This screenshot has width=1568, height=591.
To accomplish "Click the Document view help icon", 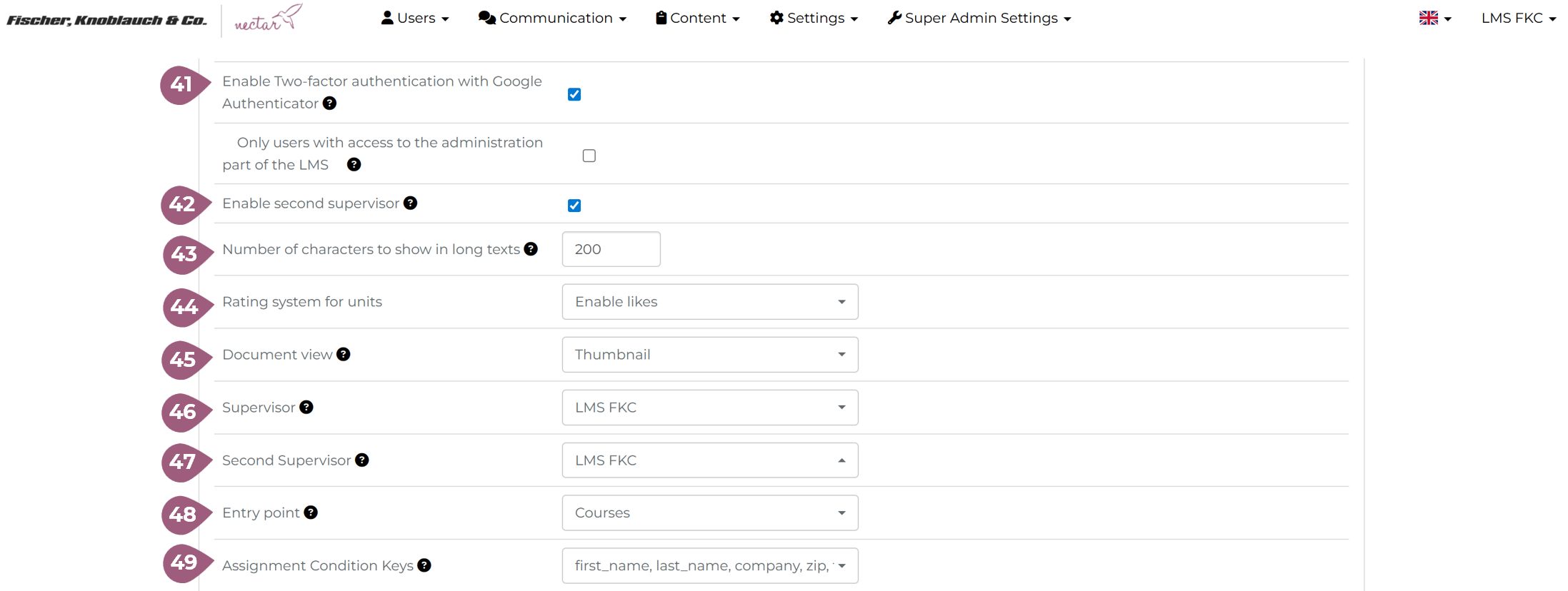I will (344, 355).
